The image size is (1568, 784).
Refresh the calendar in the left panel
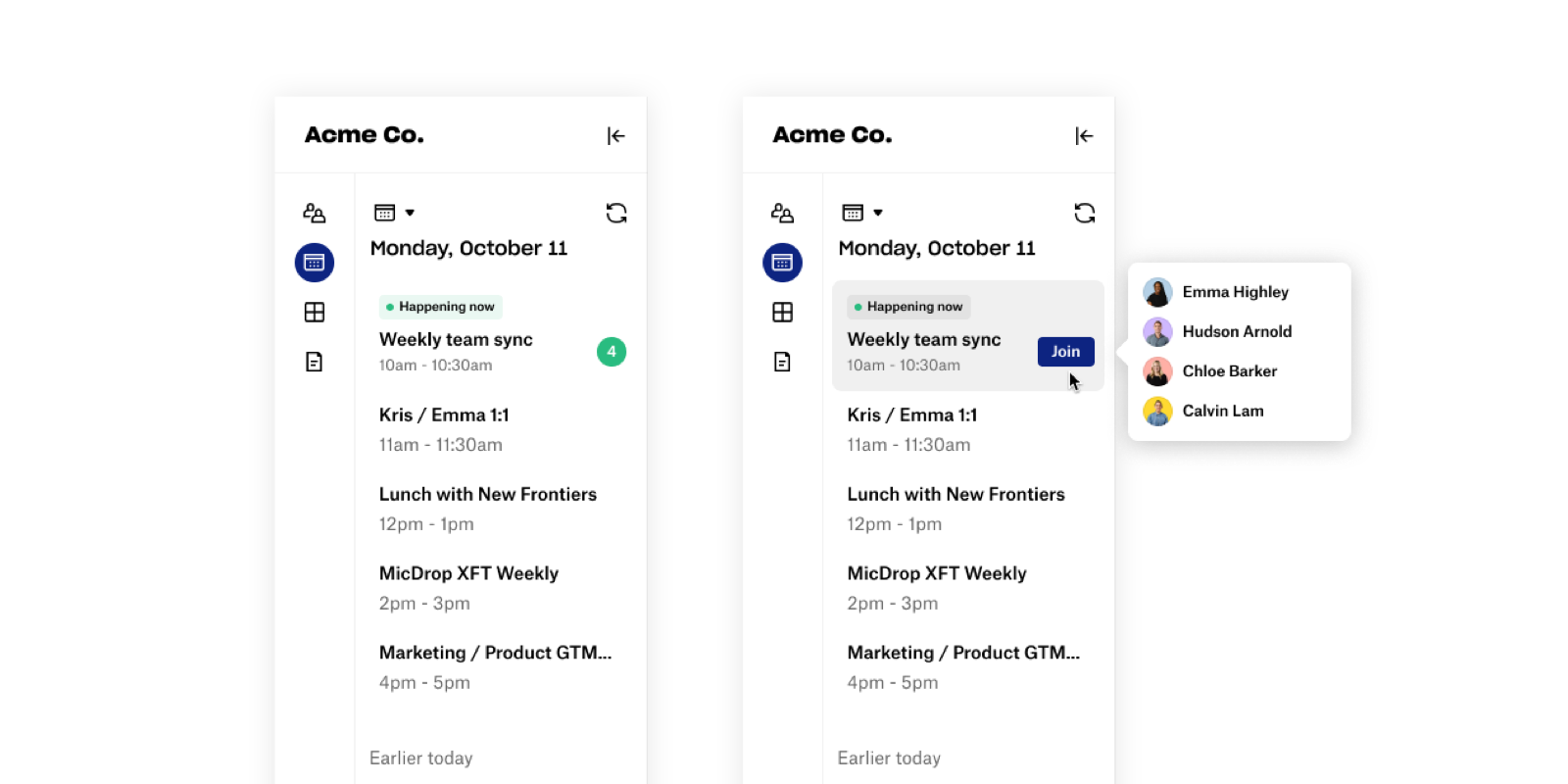[616, 213]
